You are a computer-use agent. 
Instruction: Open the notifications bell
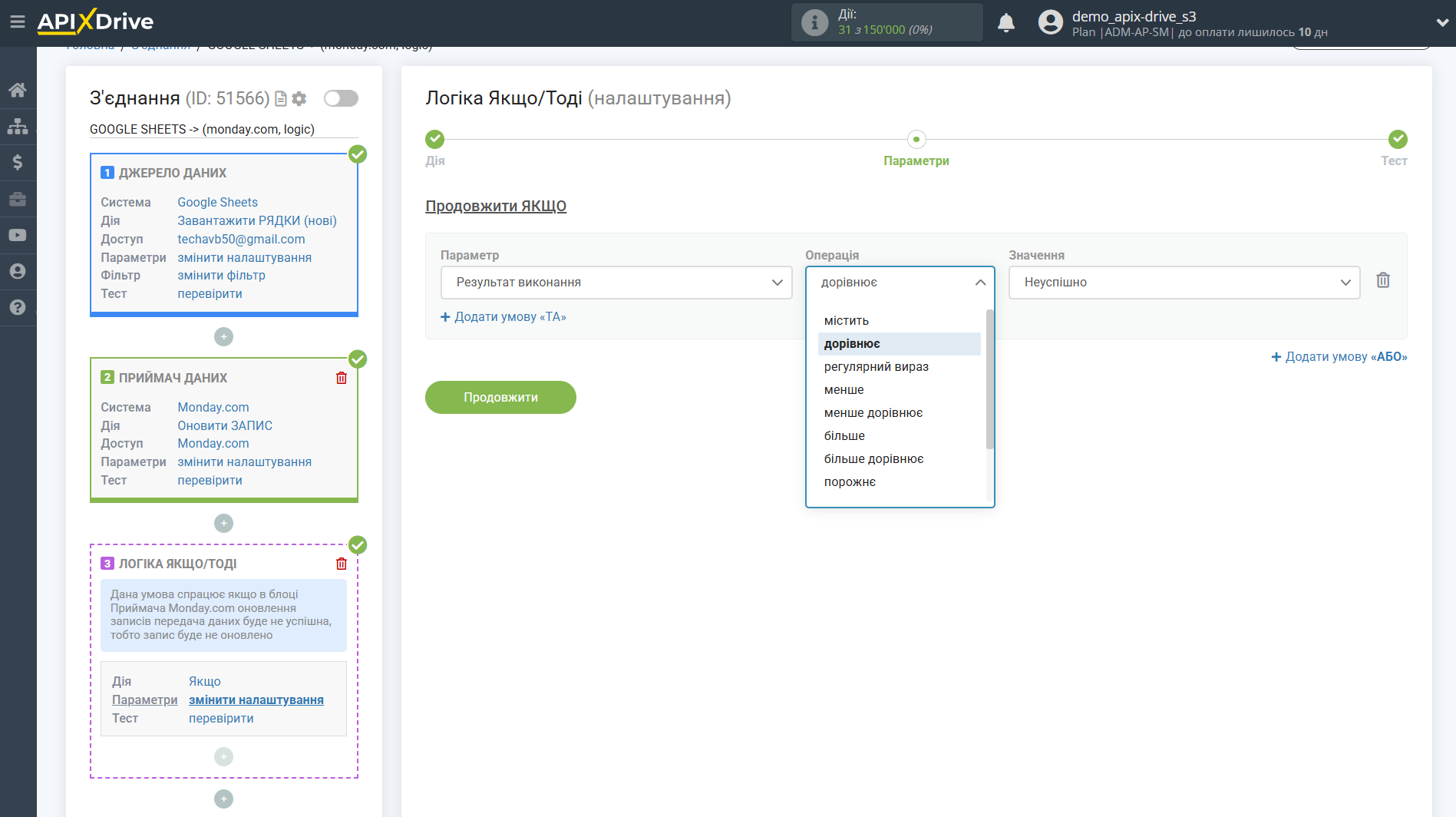pos(1006,22)
